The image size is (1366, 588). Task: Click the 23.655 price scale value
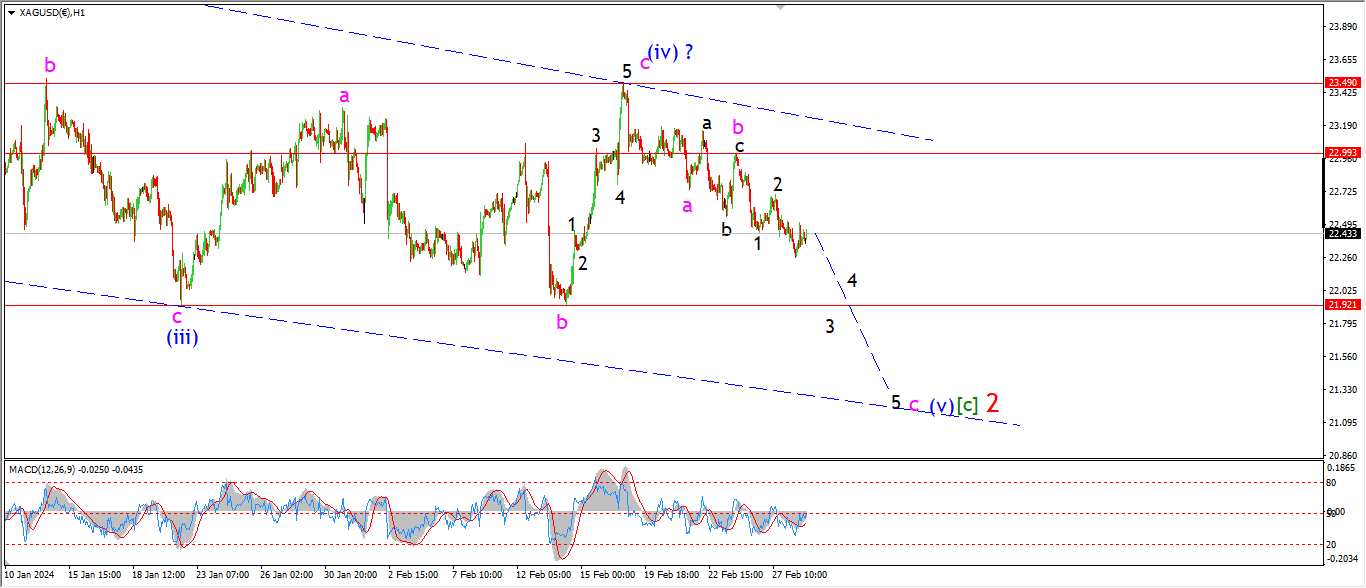pos(1341,60)
